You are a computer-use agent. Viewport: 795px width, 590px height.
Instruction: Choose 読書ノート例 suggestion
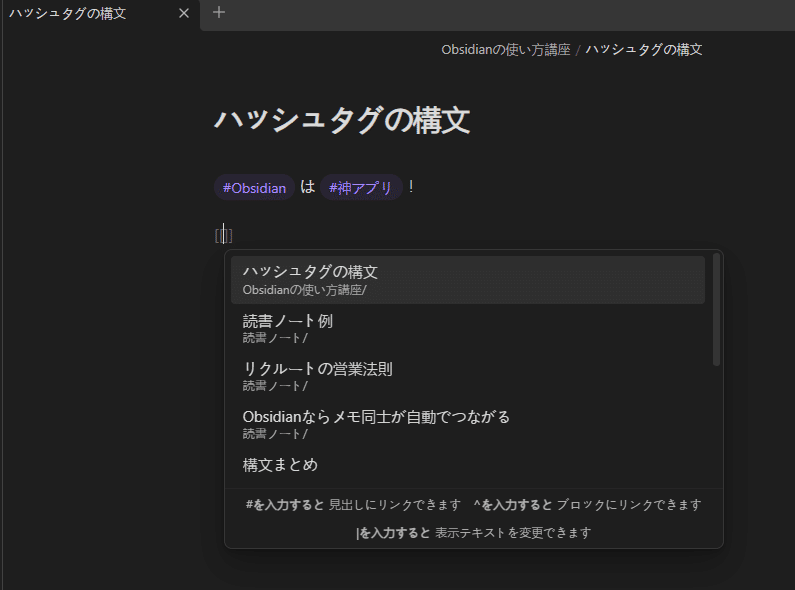pyautogui.click(x=467, y=328)
